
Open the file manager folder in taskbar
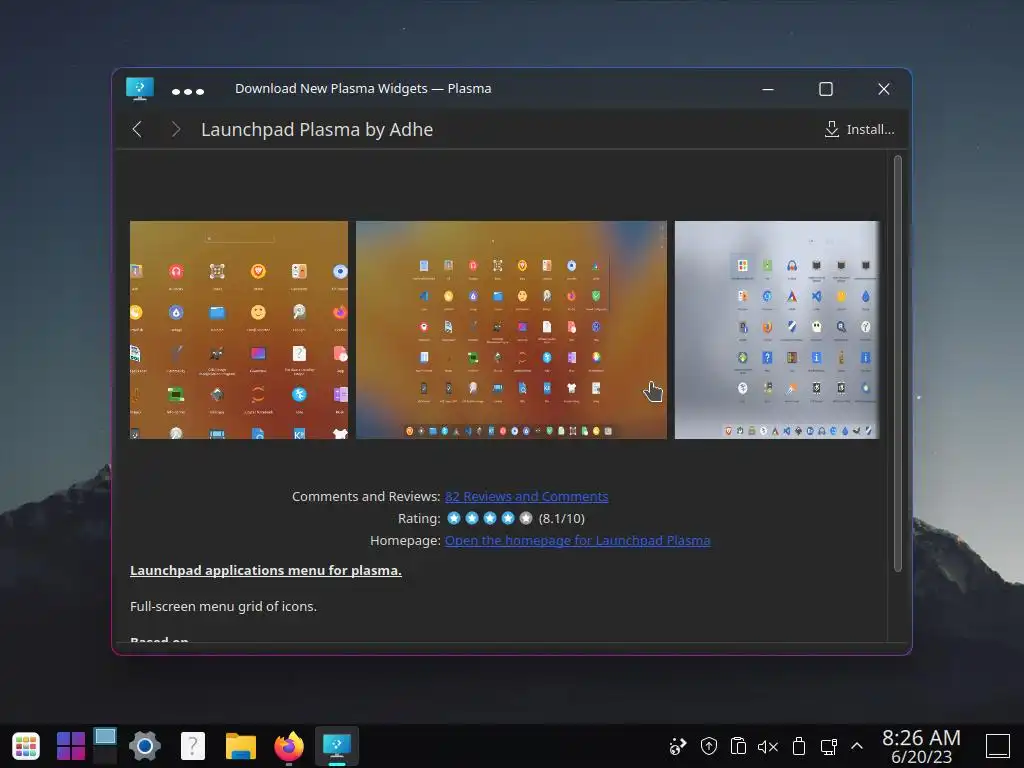(240, 746)
